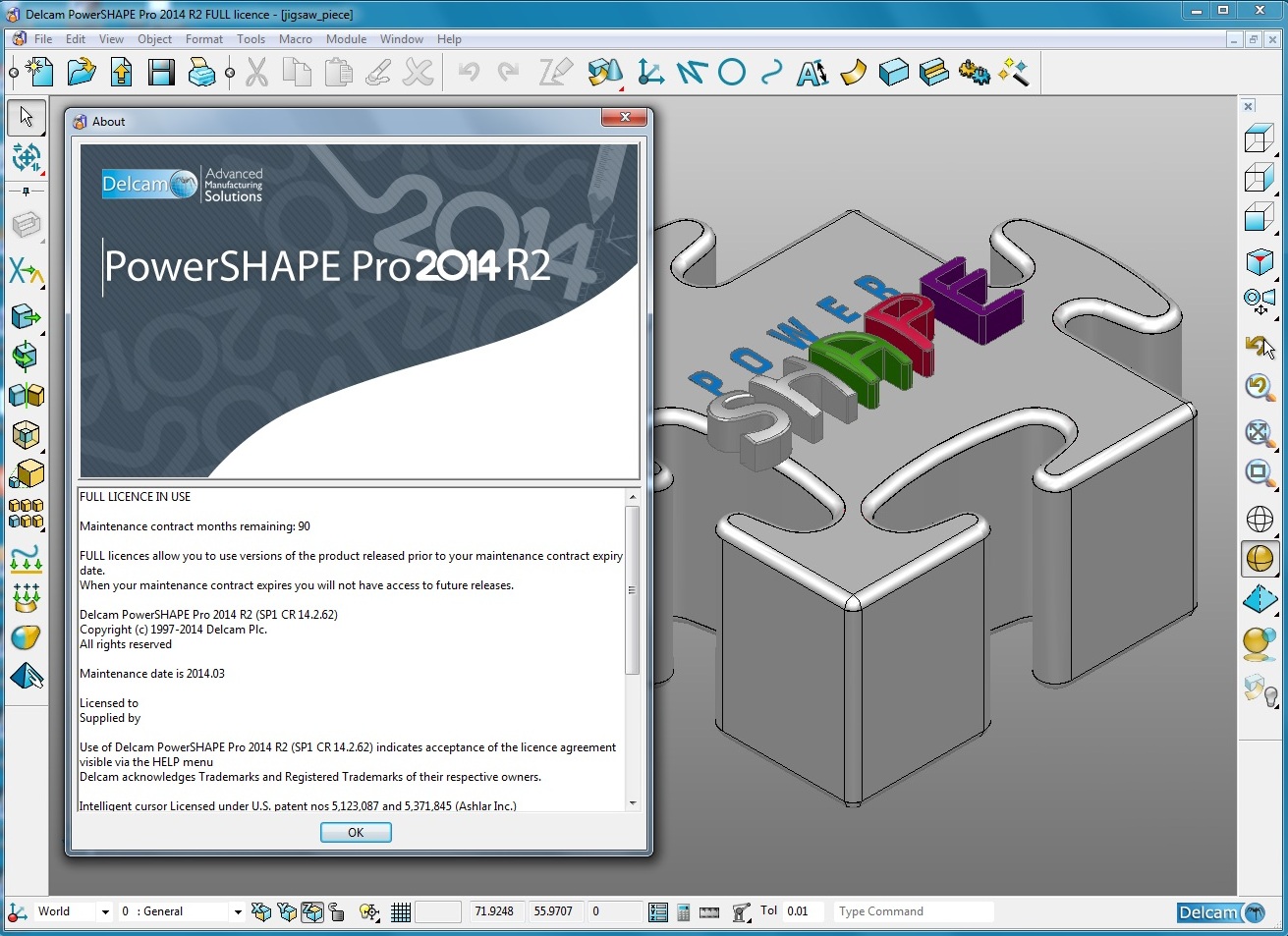Toggle the shaded view sphere icon
1288x936 pixels.
click(x=1260, y=559)
